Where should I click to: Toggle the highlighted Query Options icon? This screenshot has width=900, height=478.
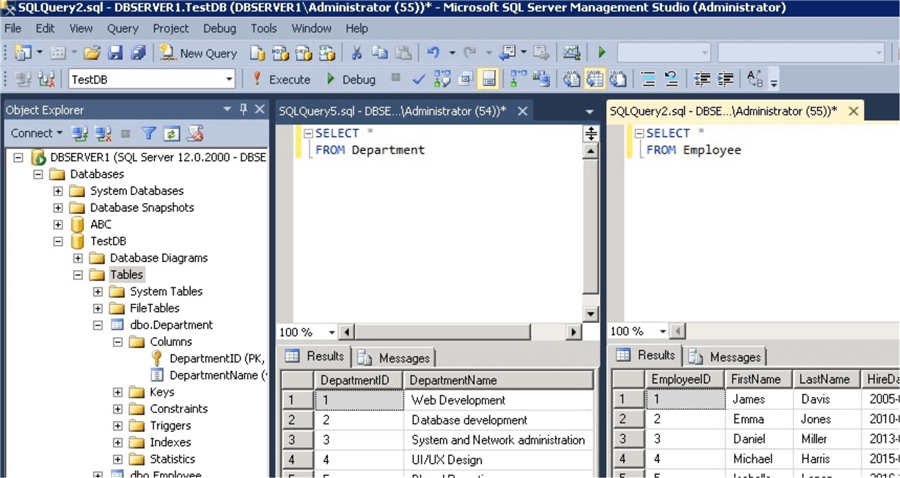[488, 79]
